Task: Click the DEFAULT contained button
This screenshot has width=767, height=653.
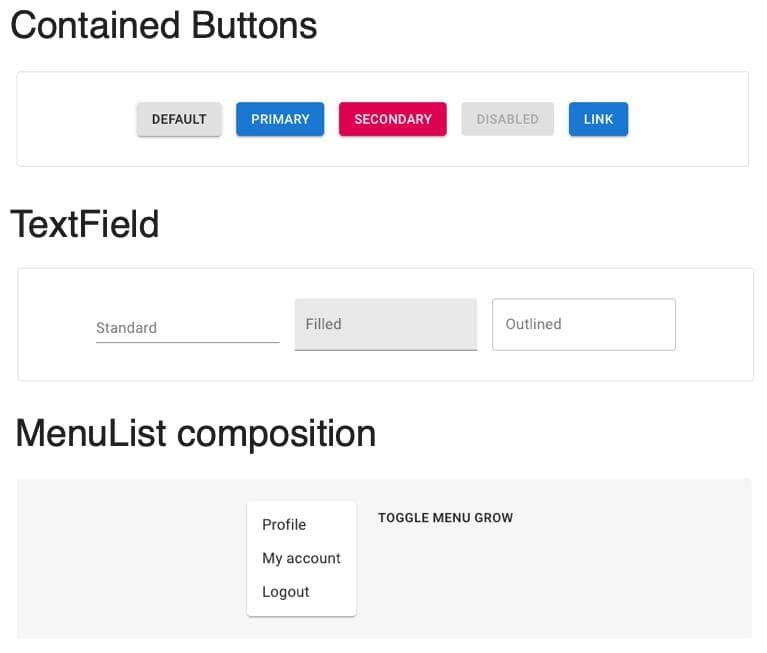Action: (179, 119)
